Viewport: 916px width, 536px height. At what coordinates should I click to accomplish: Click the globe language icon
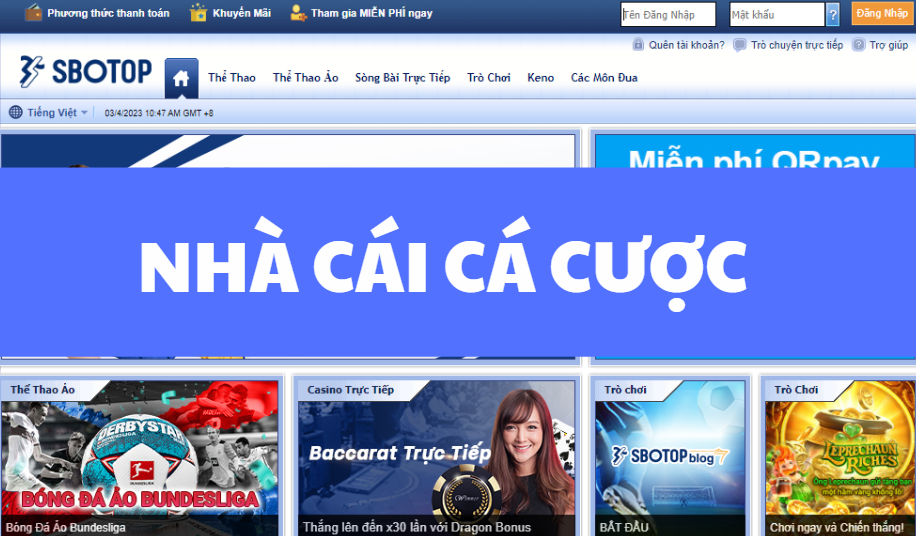pos(16,112)
